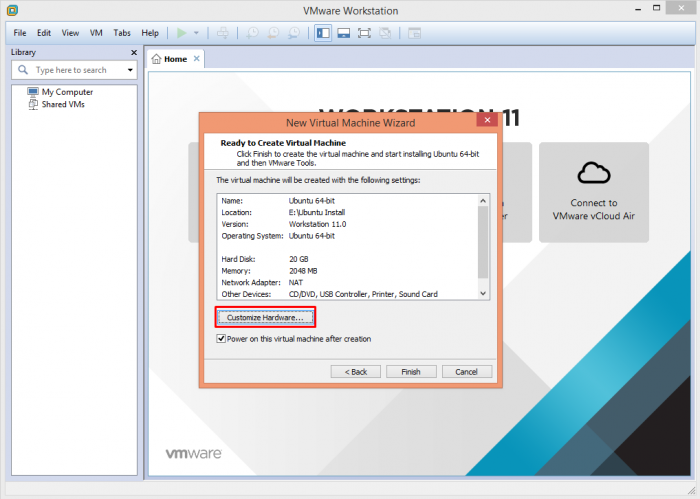Toggle Power on this virtual machine after creation

pos(221,339)
